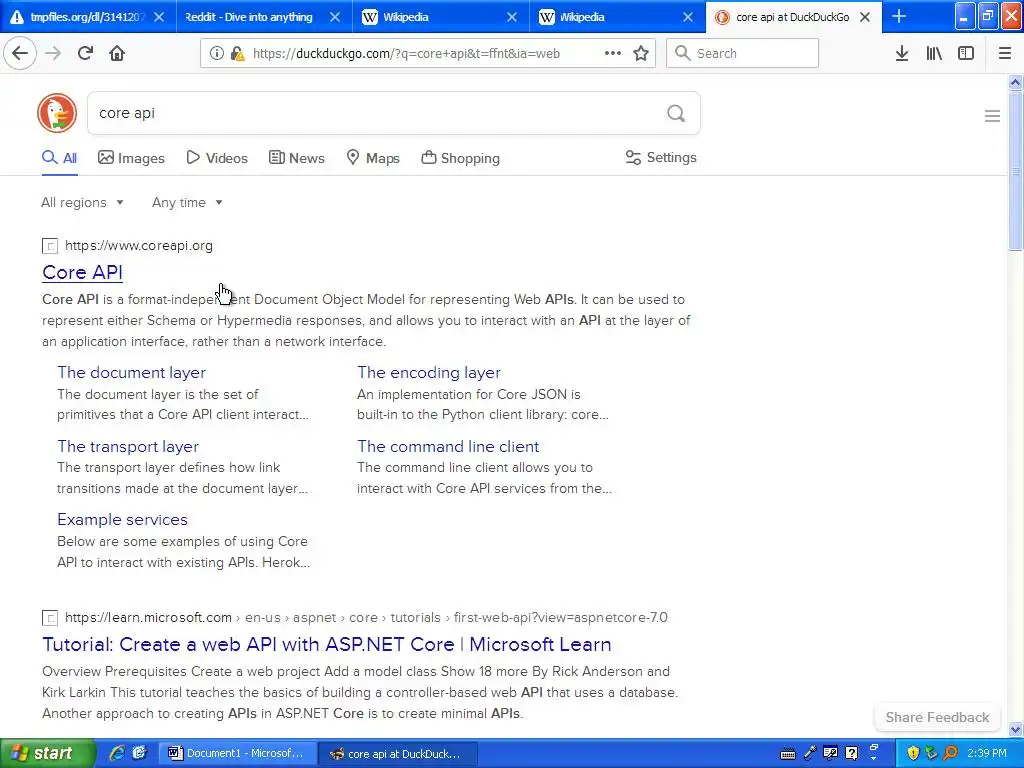Open the Library bookshelf icon
The image size is (1024, 768).
pyautogui.click(x=934, y=53)
